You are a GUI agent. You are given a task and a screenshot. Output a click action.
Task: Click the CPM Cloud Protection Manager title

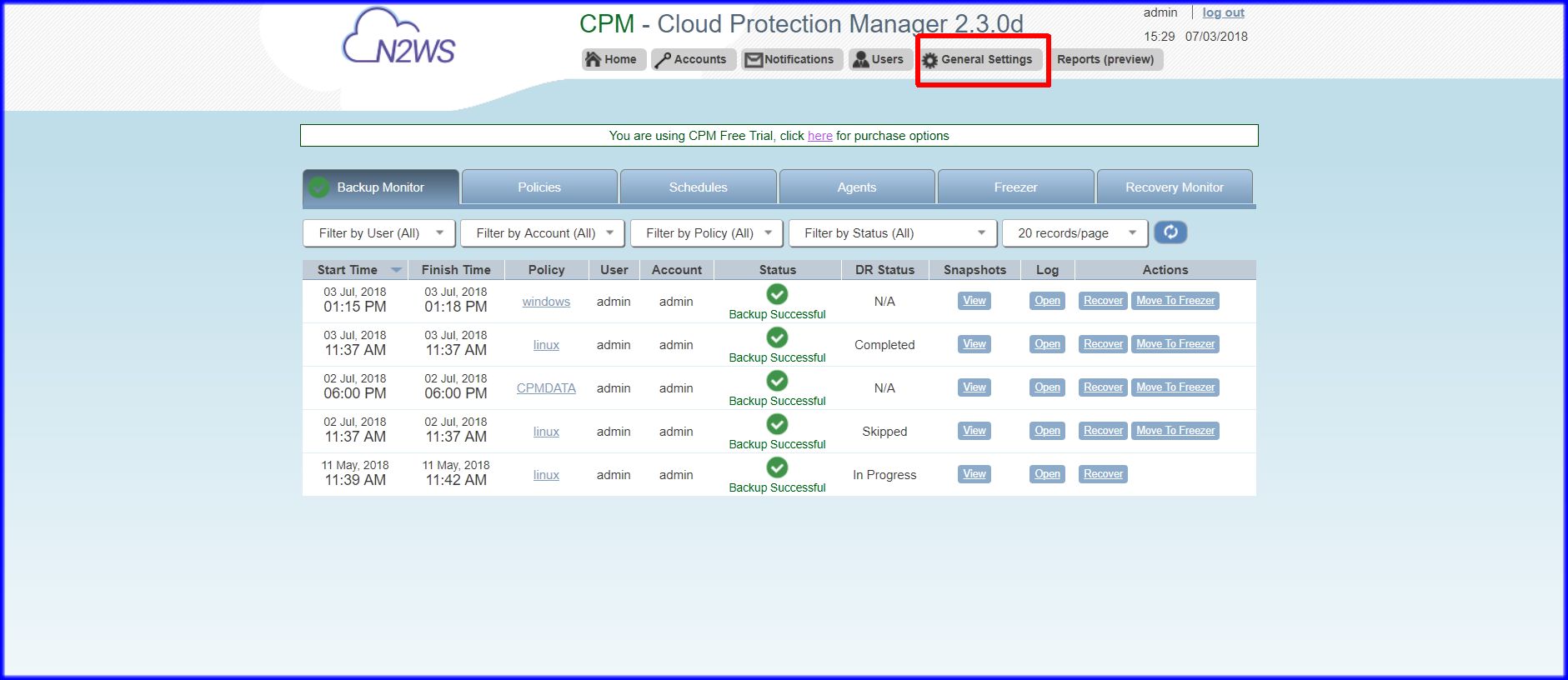coord(801,24)
